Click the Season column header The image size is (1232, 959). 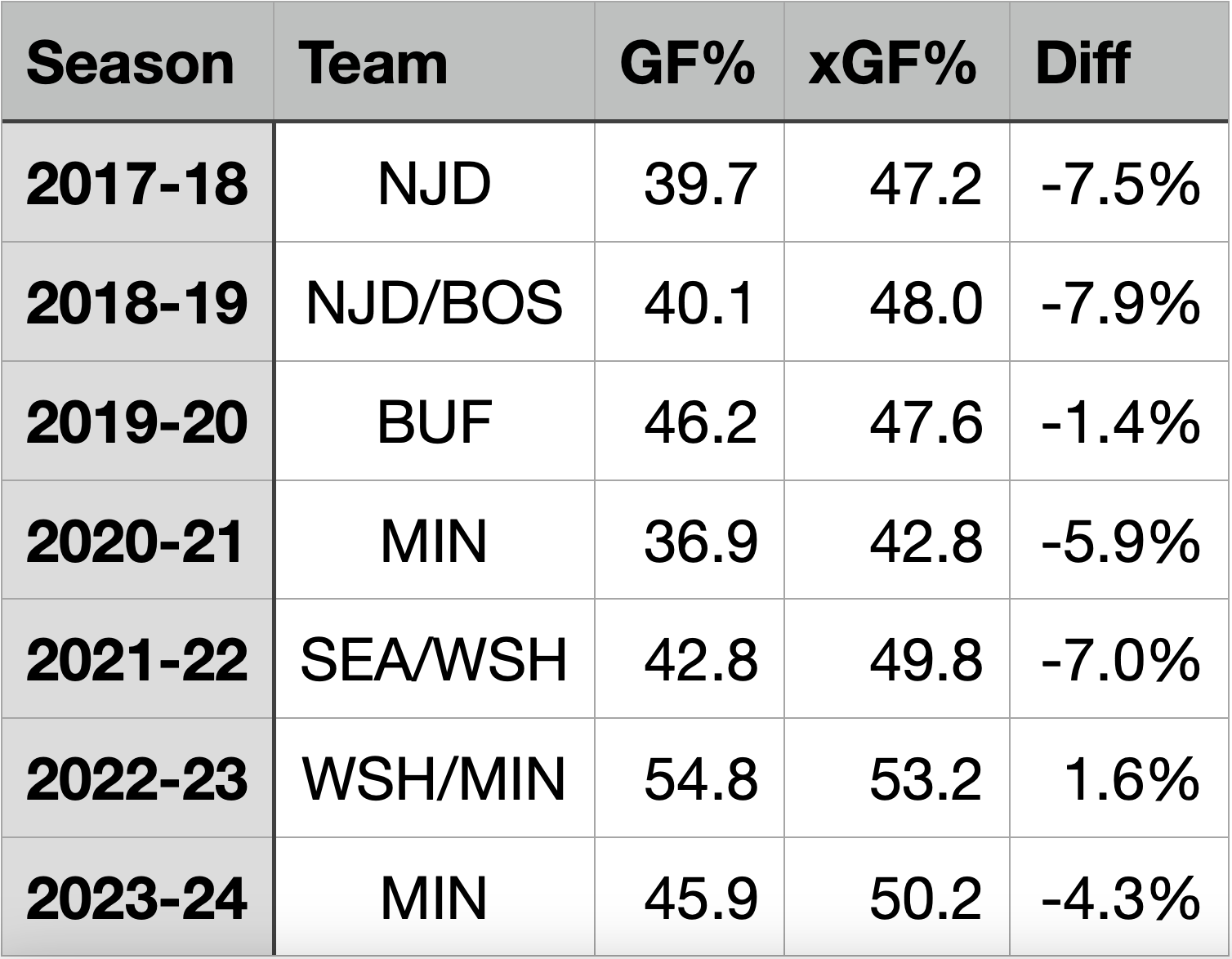tap(131, 63)
